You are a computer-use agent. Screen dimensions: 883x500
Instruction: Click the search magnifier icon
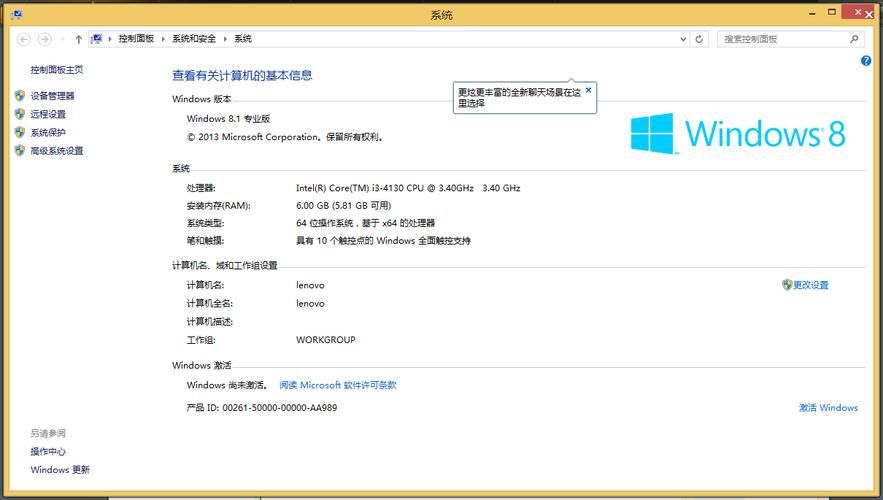tap(854, 39)
